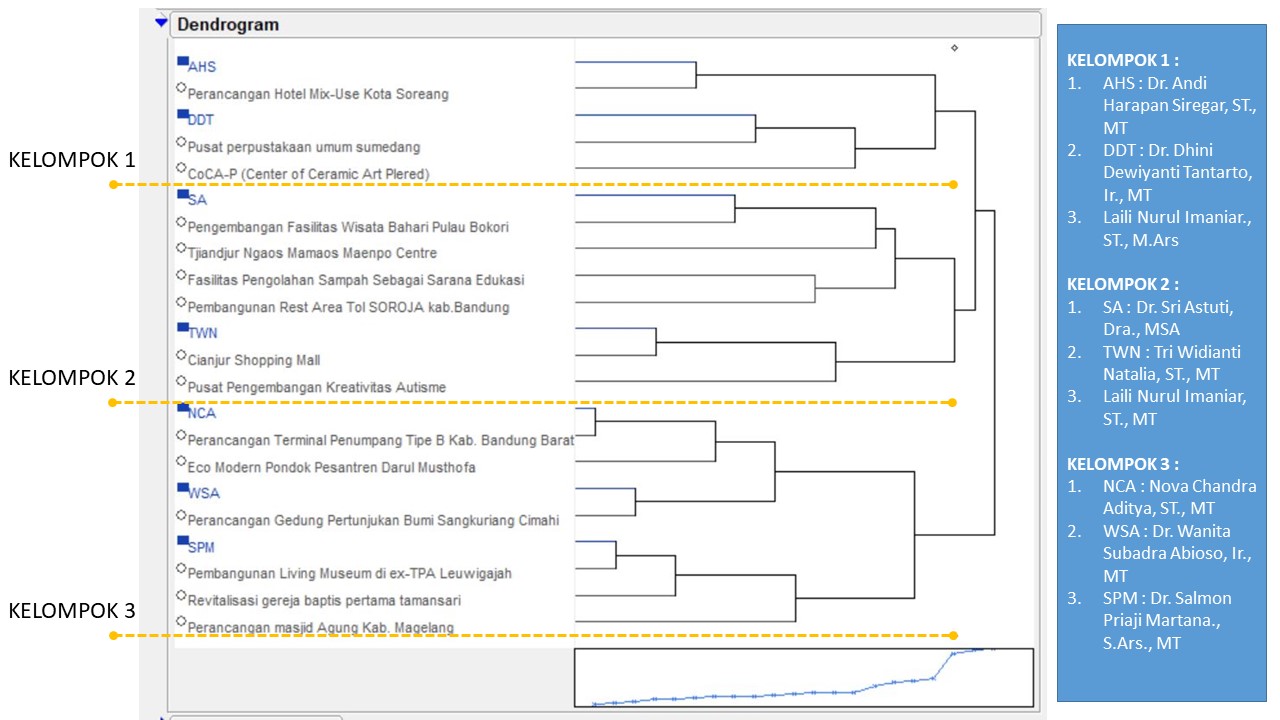The width and height of the screenshot is (1280, 720).
Task: Click the diamond handle atop the dendrogram
Action: point(954,47)
